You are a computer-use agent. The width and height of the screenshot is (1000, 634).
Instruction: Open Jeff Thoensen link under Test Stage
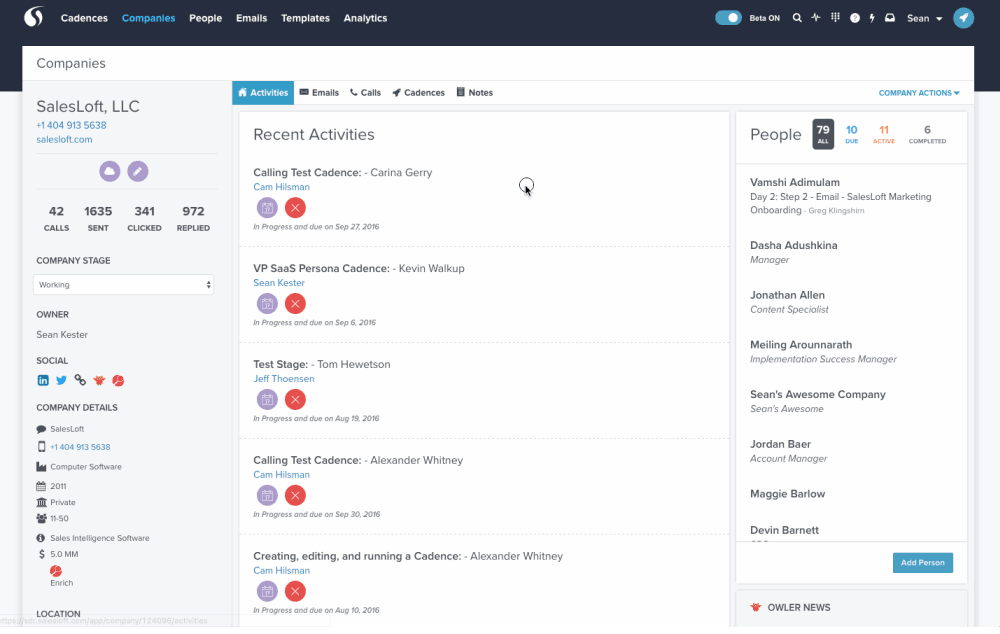(284, 379)
